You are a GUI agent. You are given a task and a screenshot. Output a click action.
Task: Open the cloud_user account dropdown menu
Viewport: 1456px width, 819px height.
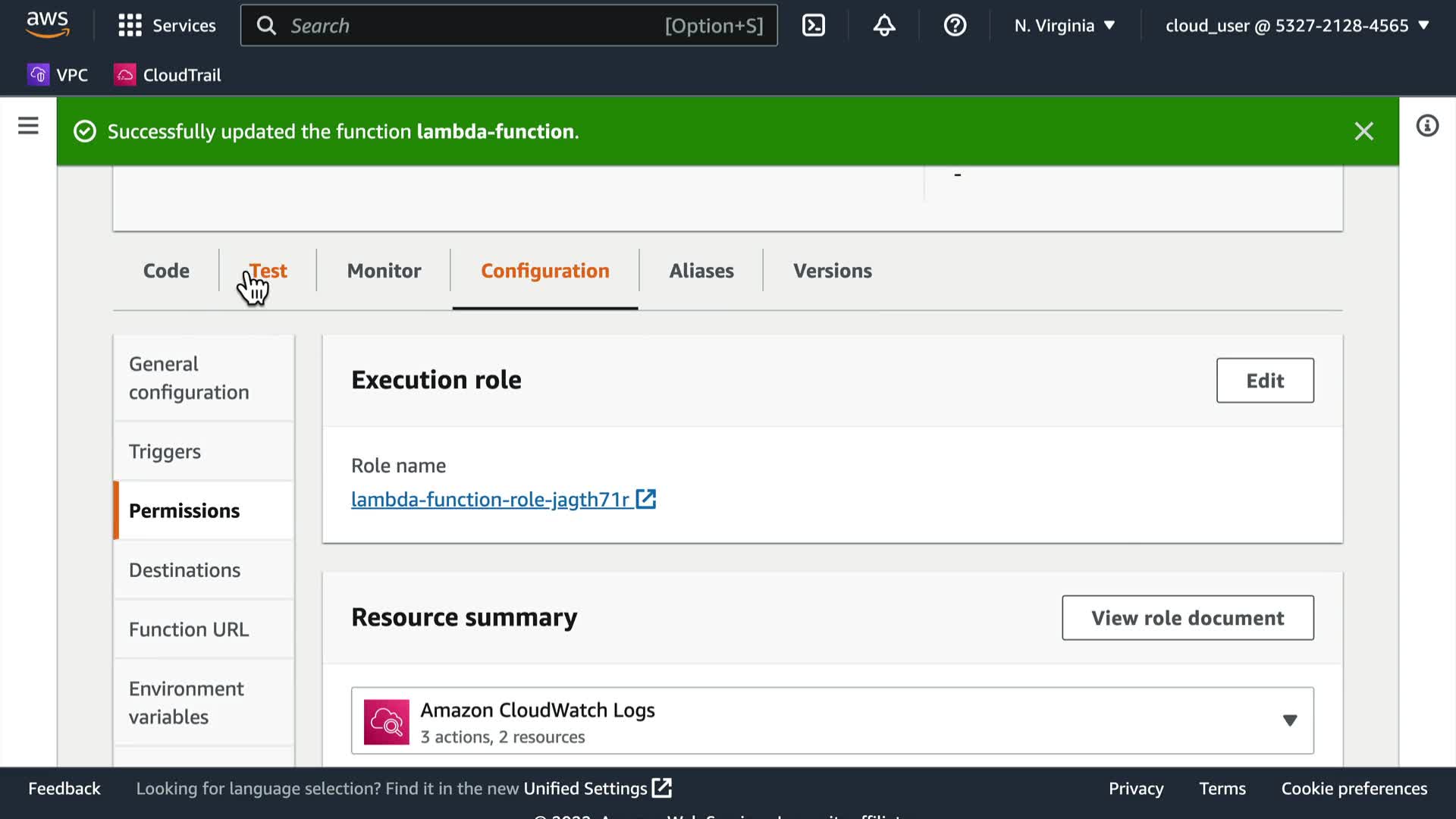pyautogui.click(x=1297, y=26)
